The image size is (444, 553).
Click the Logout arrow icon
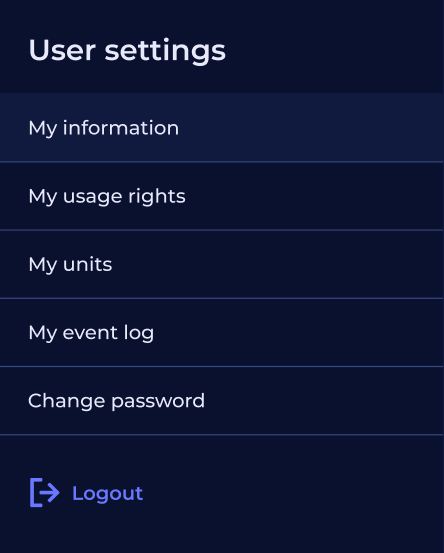[45, 492]
